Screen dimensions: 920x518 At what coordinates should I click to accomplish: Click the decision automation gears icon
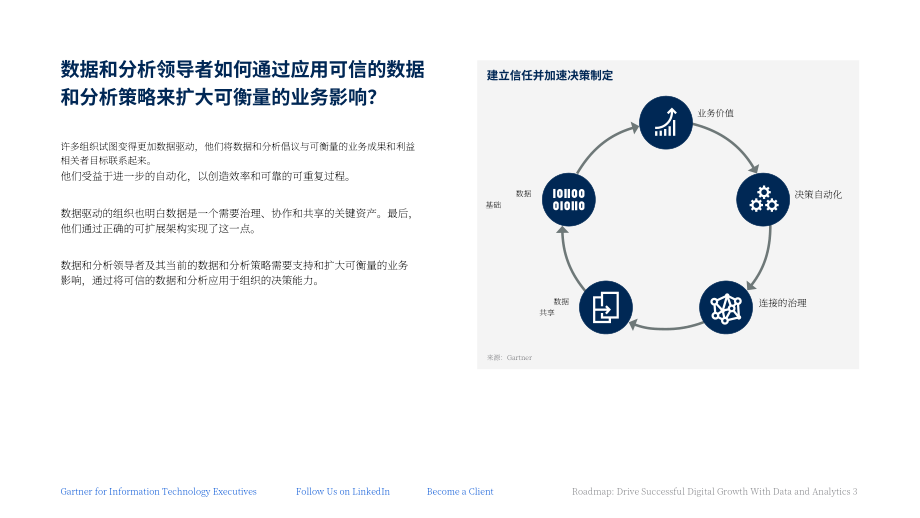[763, 199]
